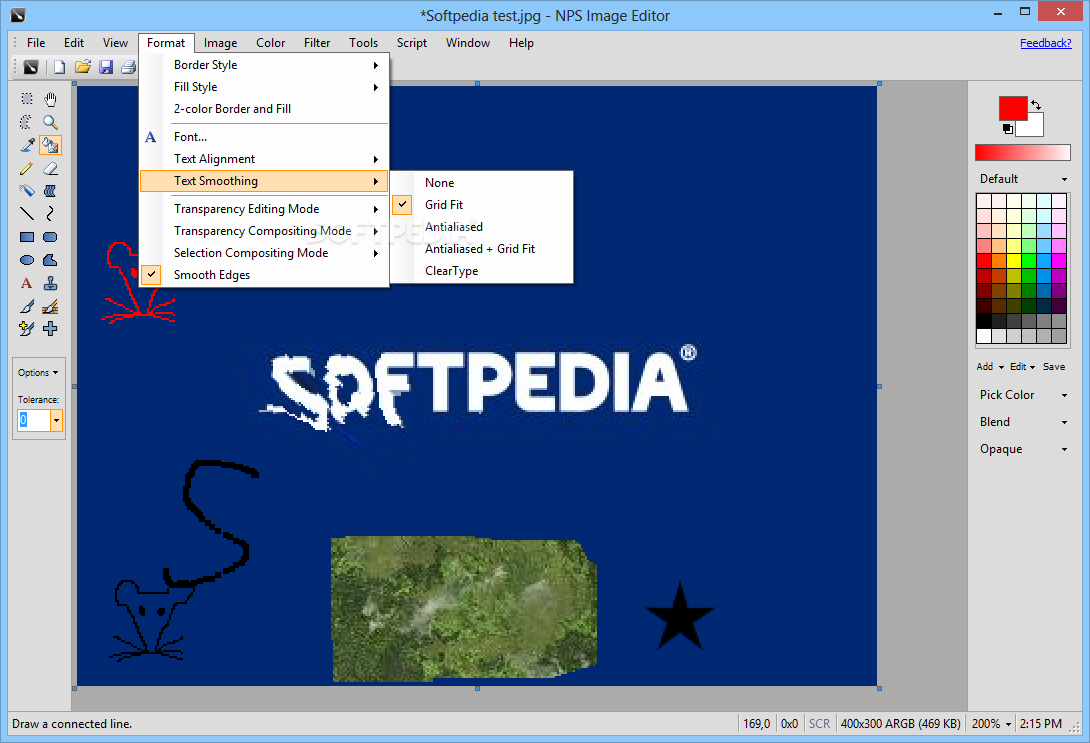1090x743 pixels.
Task: Open the 200% zoom level dropdown
Action: pos(991,724)
